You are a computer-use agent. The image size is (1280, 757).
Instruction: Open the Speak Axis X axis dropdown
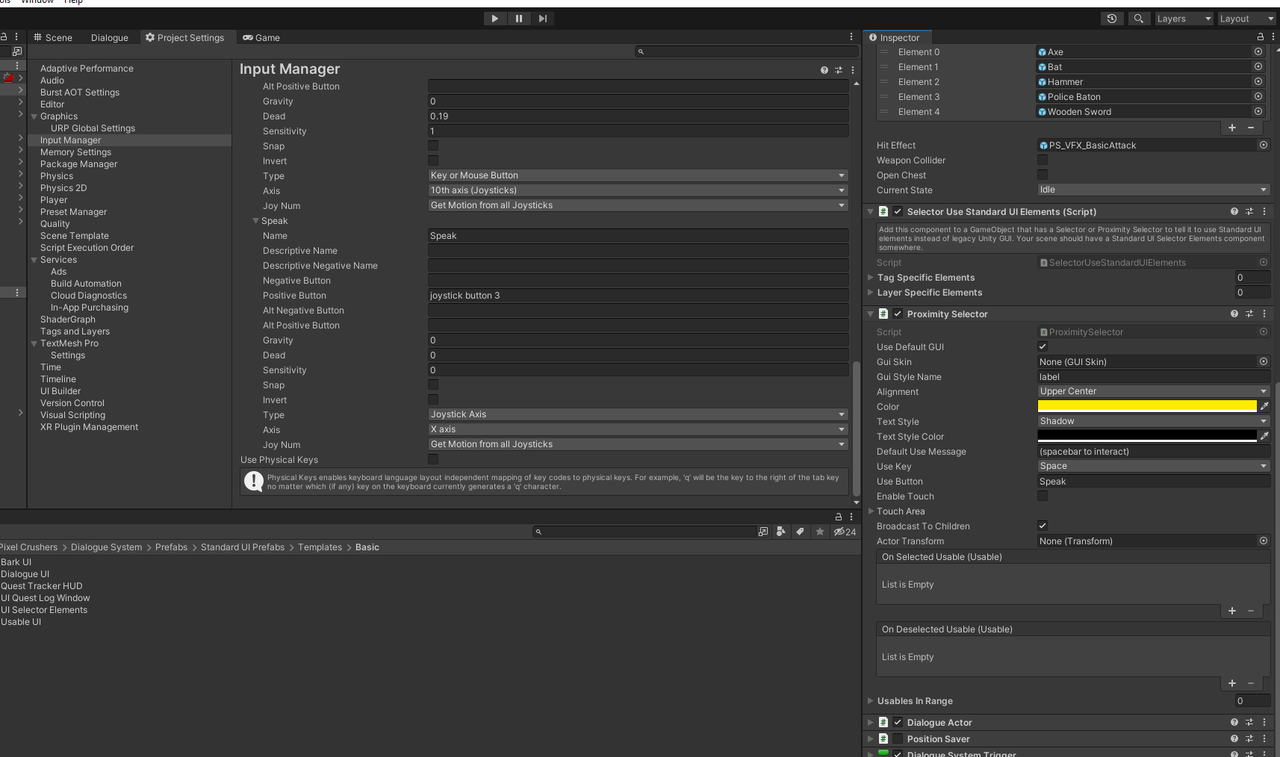[x=638, y=429]
